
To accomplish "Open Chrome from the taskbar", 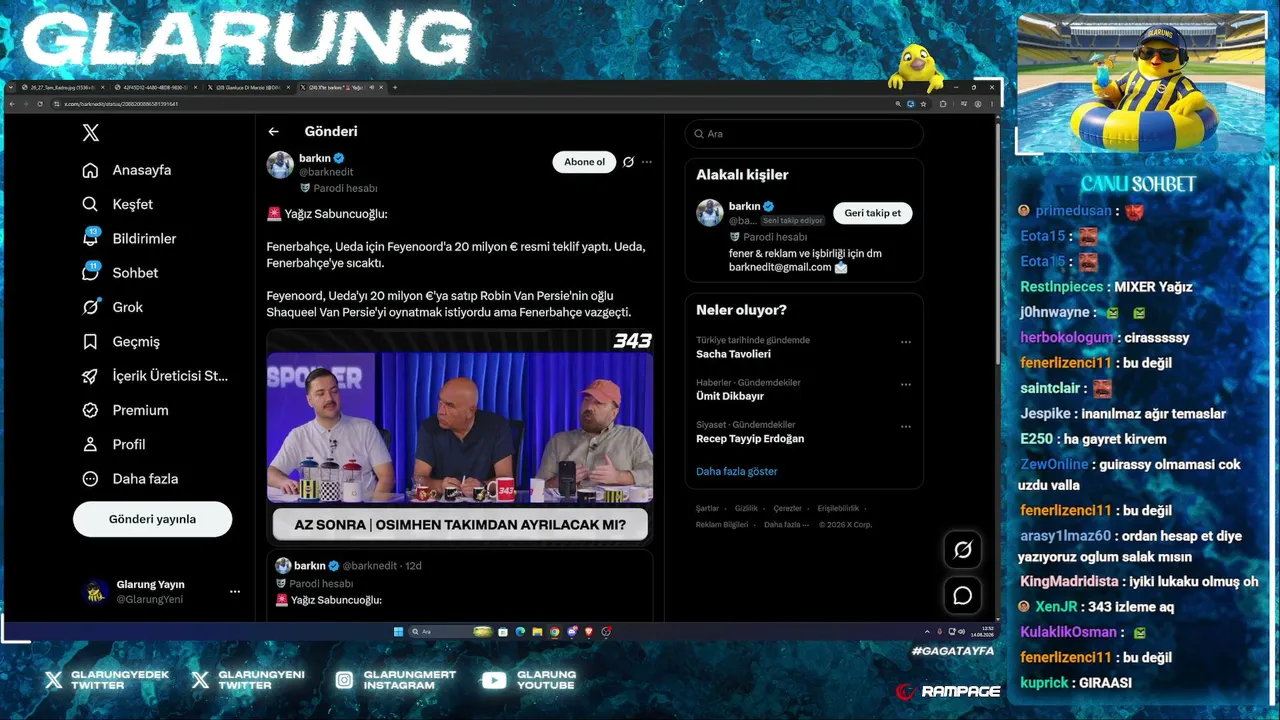I will tap(554, 631).
